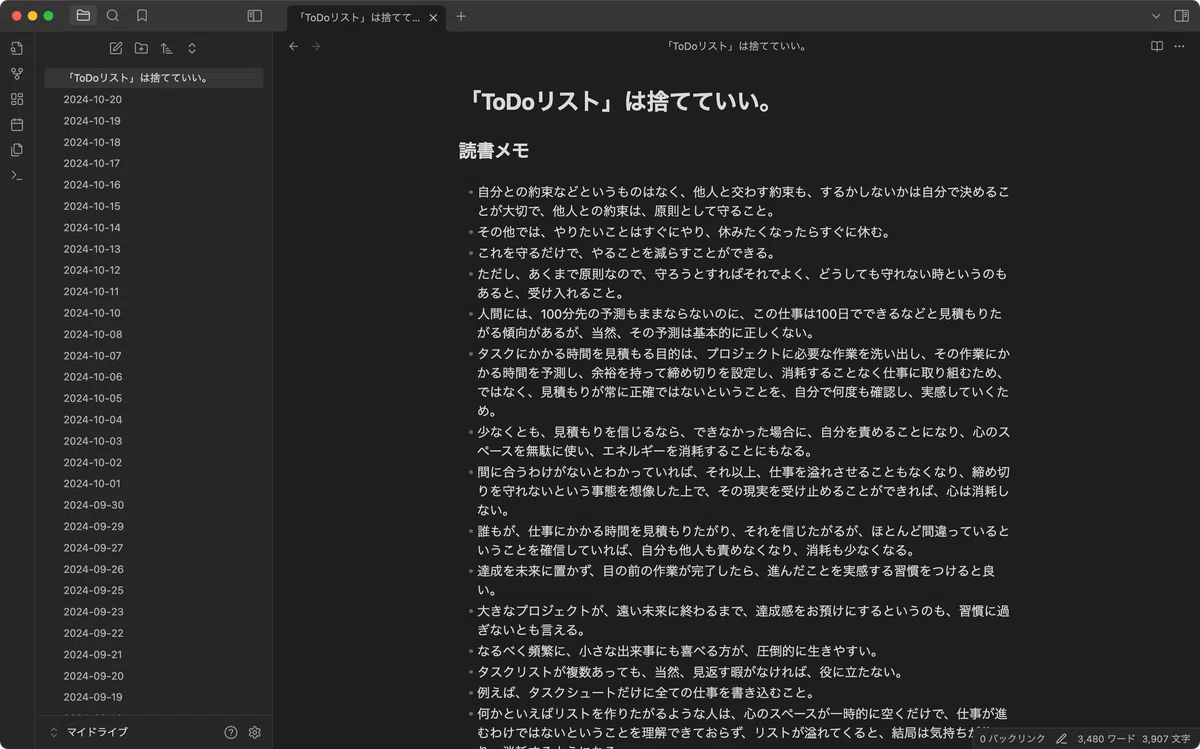Click the 3,907 文字 character count
Viewport: 1200px width, 749px height.
(1166, 739)
